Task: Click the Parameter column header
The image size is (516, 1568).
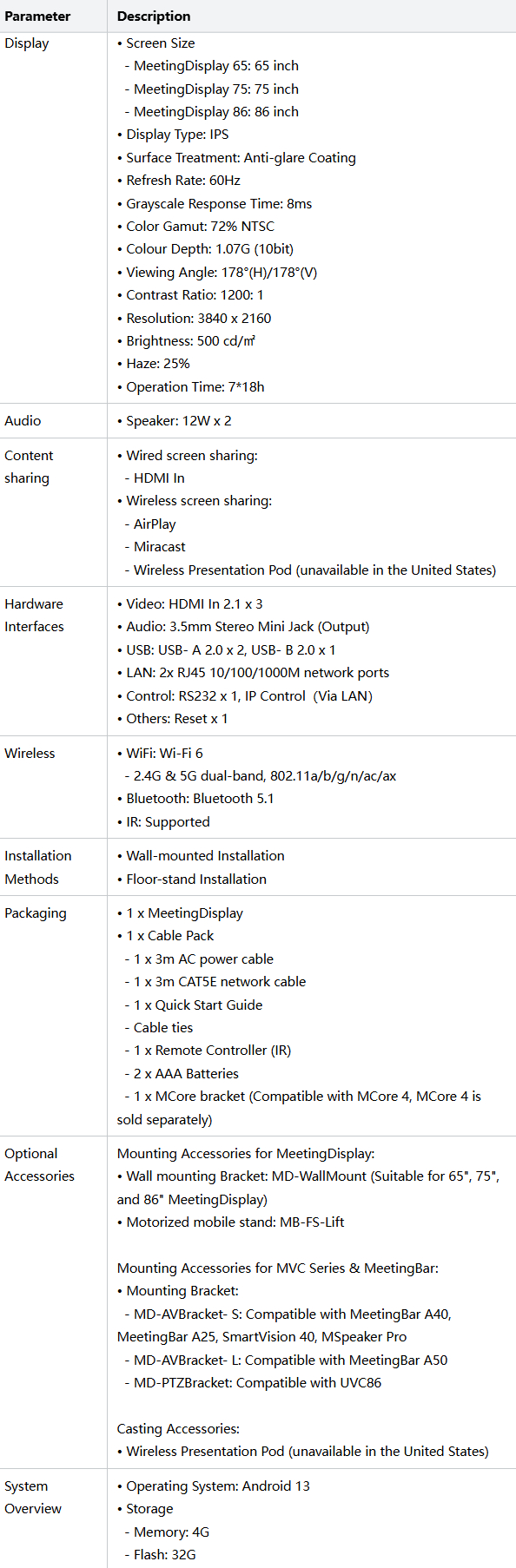Action: [37, 16]
